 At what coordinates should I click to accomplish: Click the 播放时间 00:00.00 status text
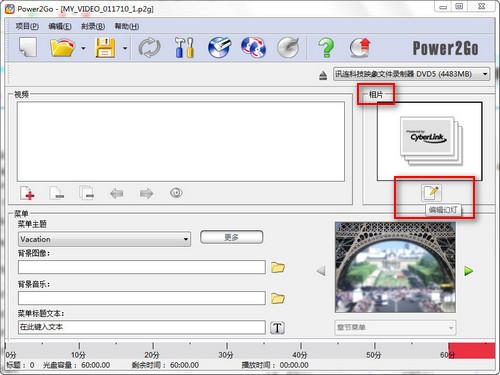click(x=275, y=365)
